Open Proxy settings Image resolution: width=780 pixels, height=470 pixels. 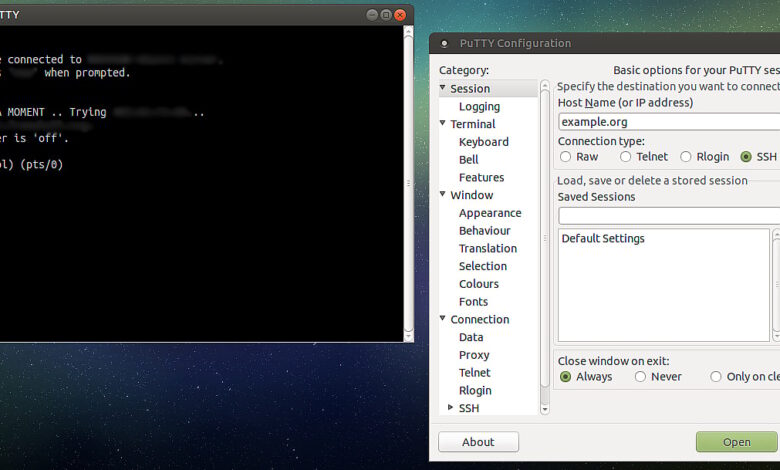(x=474, y=355)
